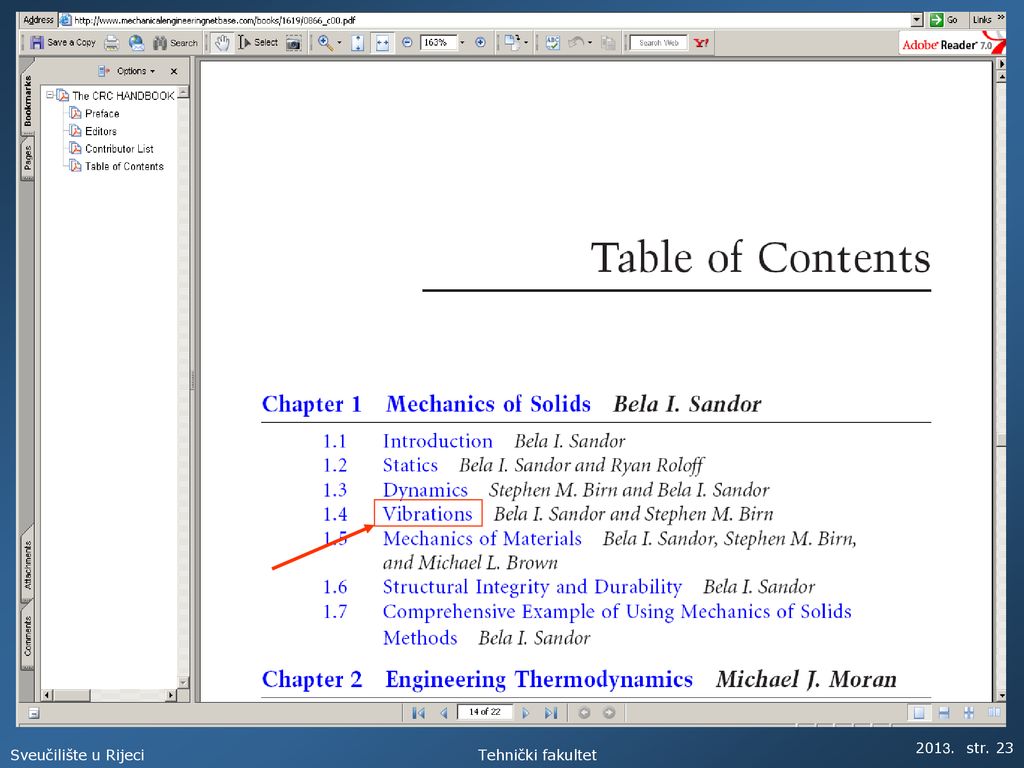Open the Zoom tool dropdown arrow
The height and width of the screenshot is (768, 1024).
pos(340,43)
